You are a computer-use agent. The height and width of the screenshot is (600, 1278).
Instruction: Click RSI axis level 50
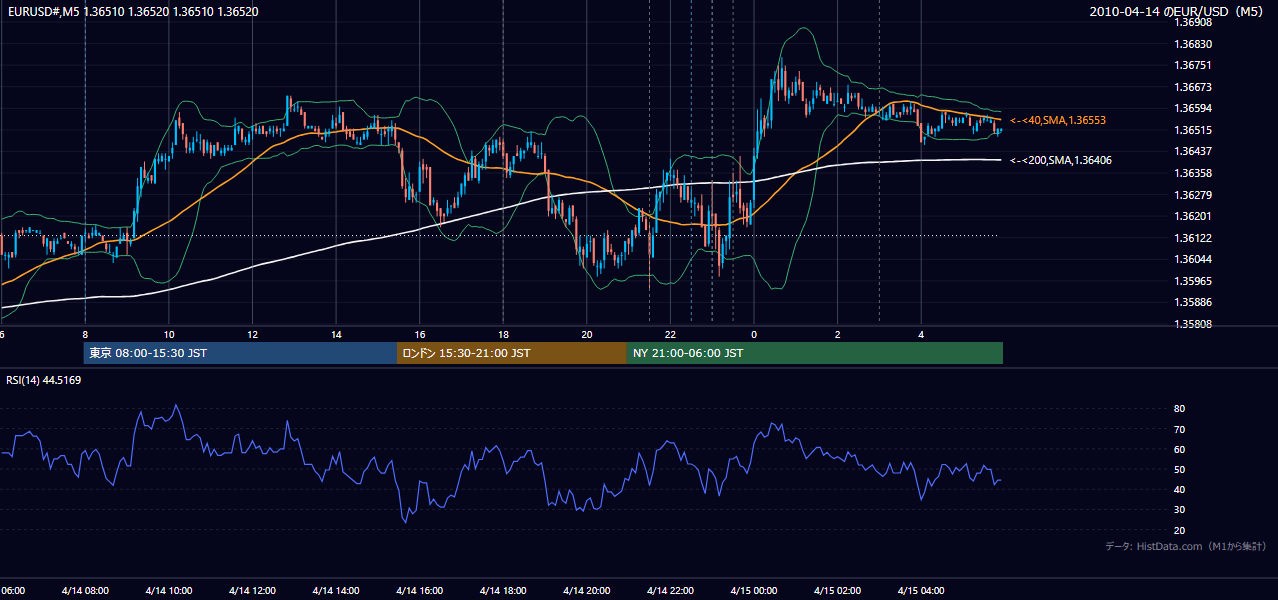[x=1180, y=469]
